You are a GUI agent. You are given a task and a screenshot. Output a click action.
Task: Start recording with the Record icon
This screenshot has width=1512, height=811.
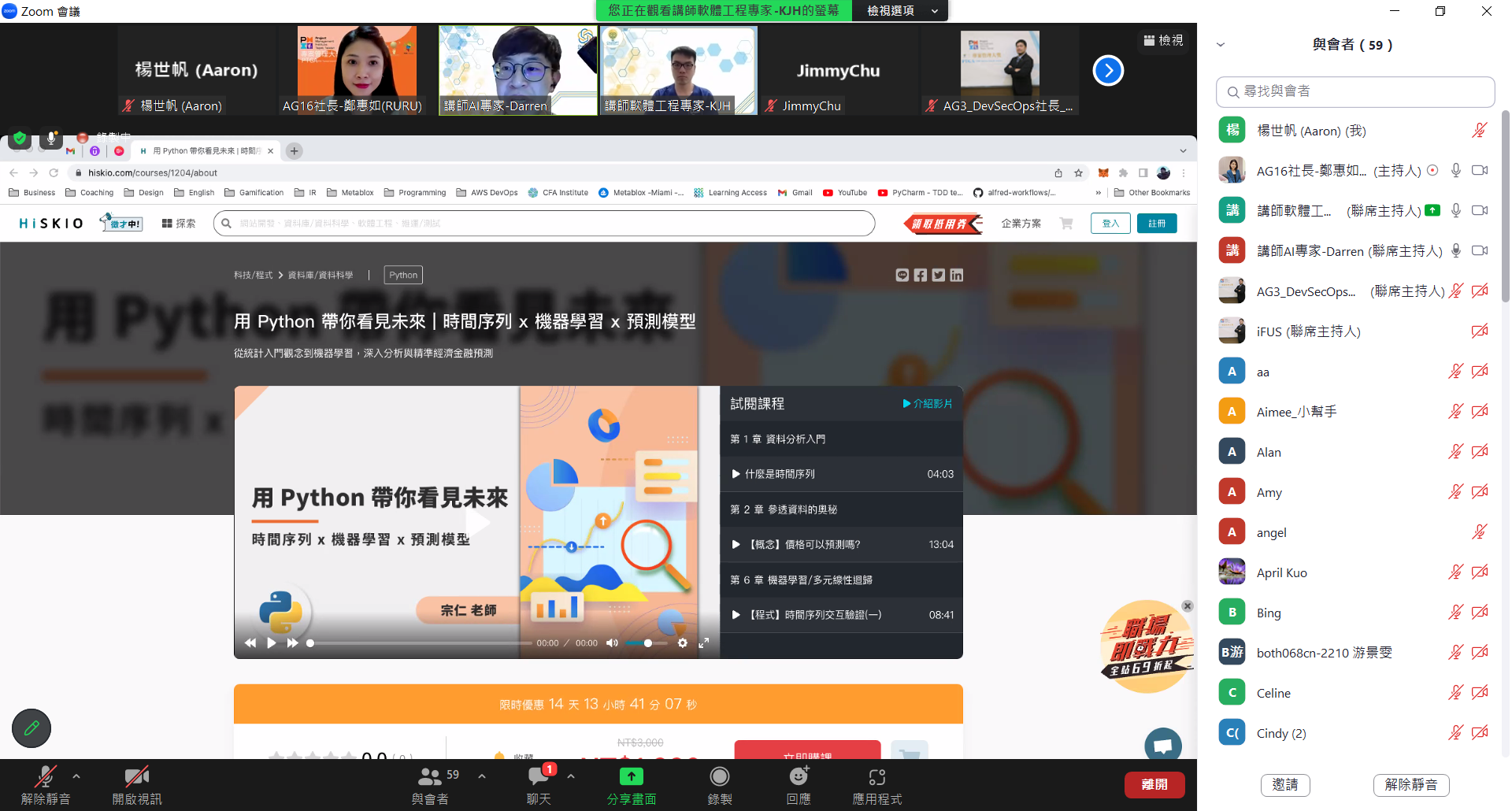pyautogui.click(x=719, y=777)
